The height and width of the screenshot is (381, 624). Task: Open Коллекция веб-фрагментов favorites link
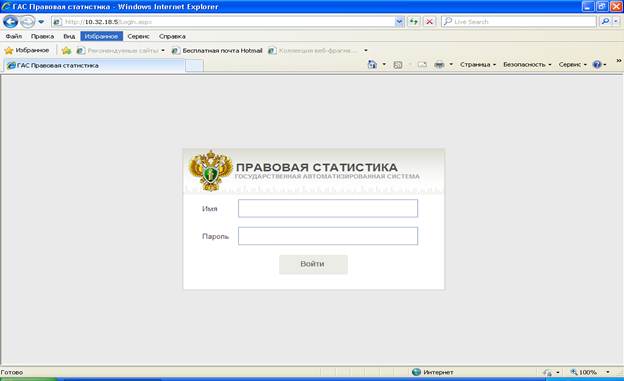coord(312,51)
